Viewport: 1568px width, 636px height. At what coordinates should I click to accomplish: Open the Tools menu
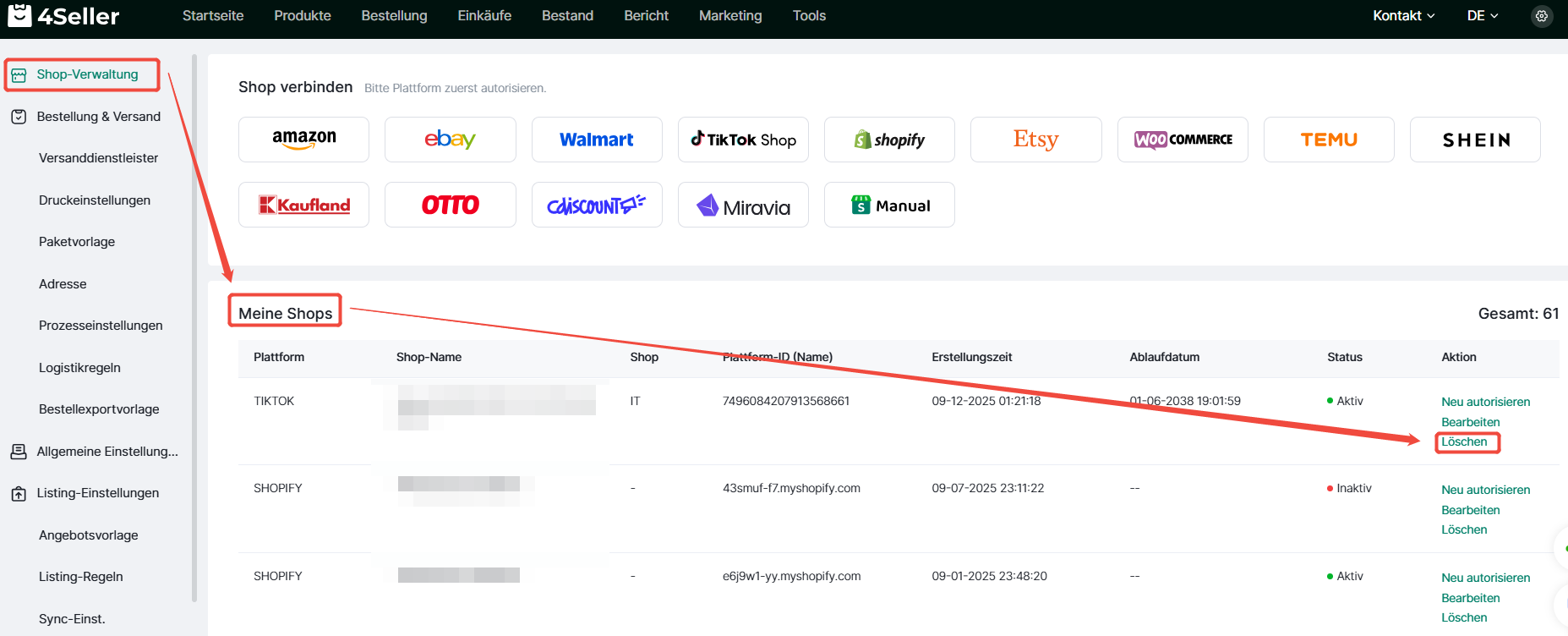[809, 15]
